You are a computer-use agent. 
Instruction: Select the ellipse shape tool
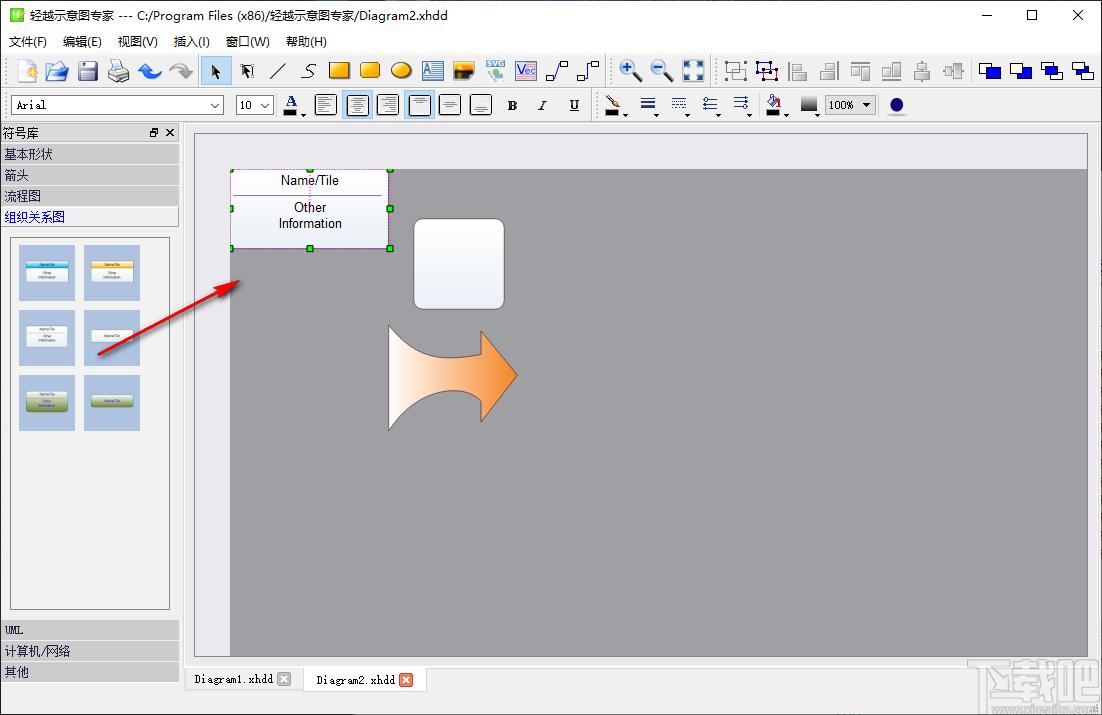[401, 71]
